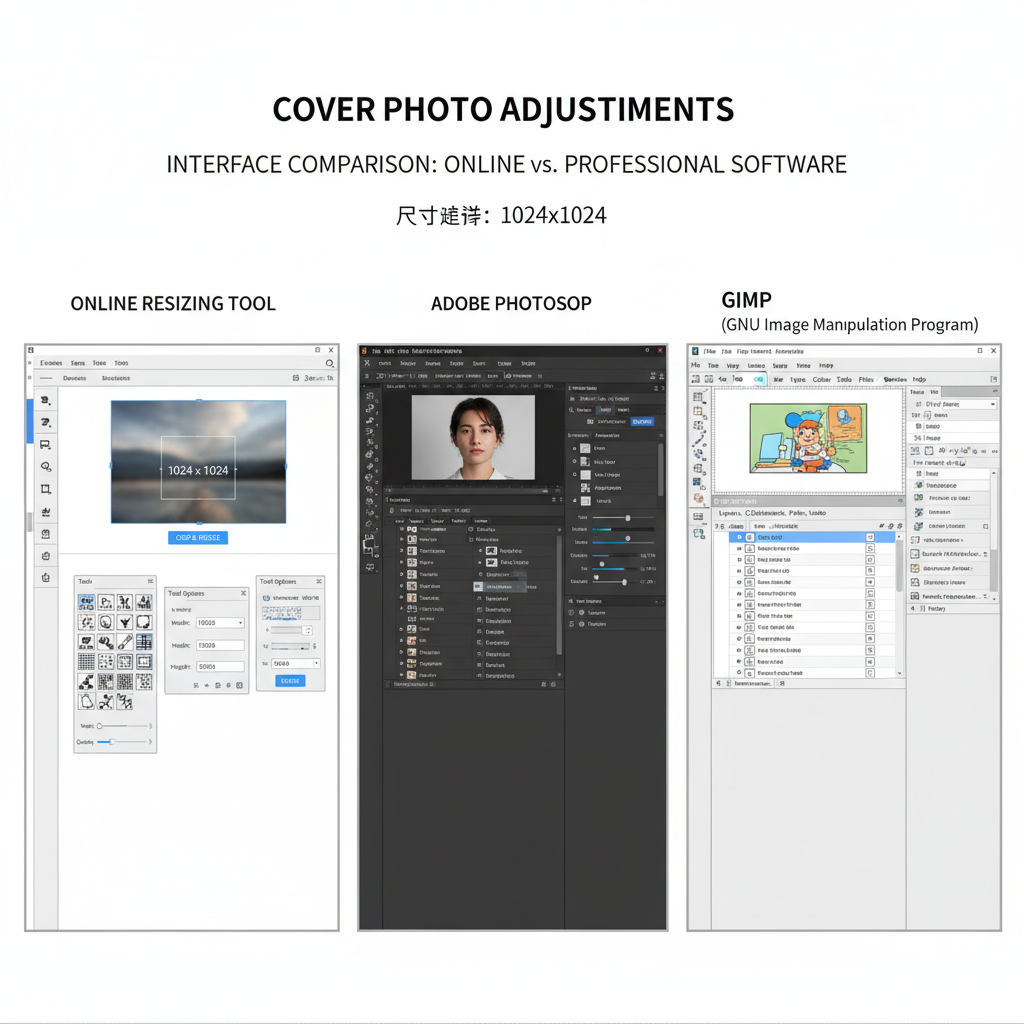This screenshot has width=1024, height=1024.
Task: Online tool: click the 1024 x 1024 crop box
Action: pos(198,468)
